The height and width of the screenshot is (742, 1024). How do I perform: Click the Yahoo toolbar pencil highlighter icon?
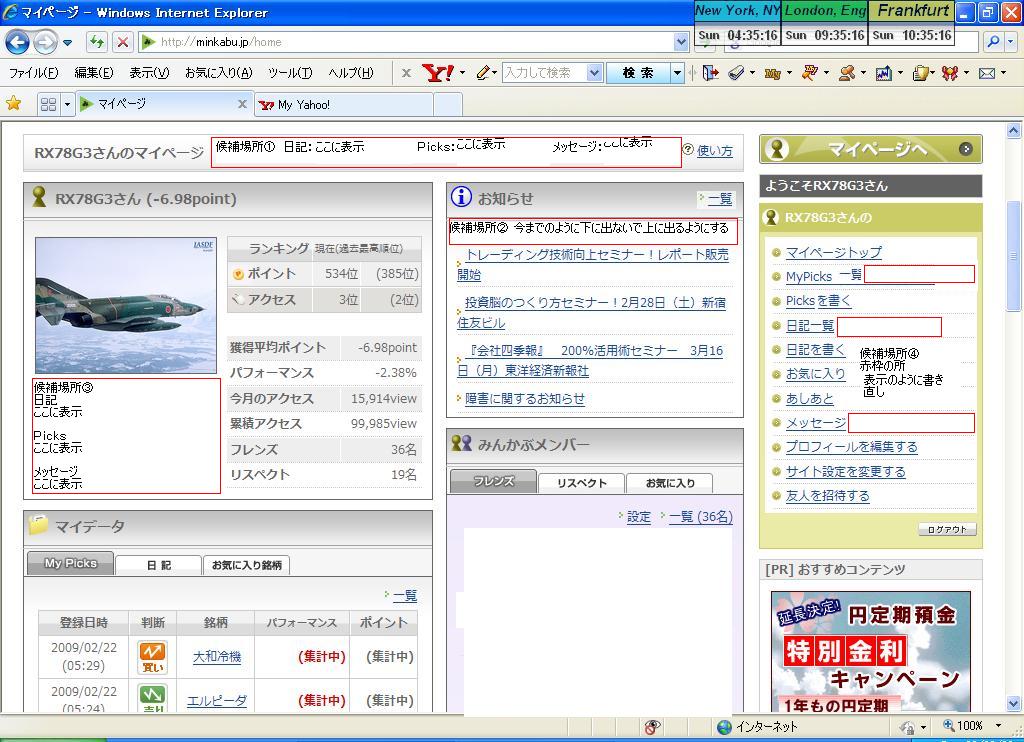coord(484,73)
